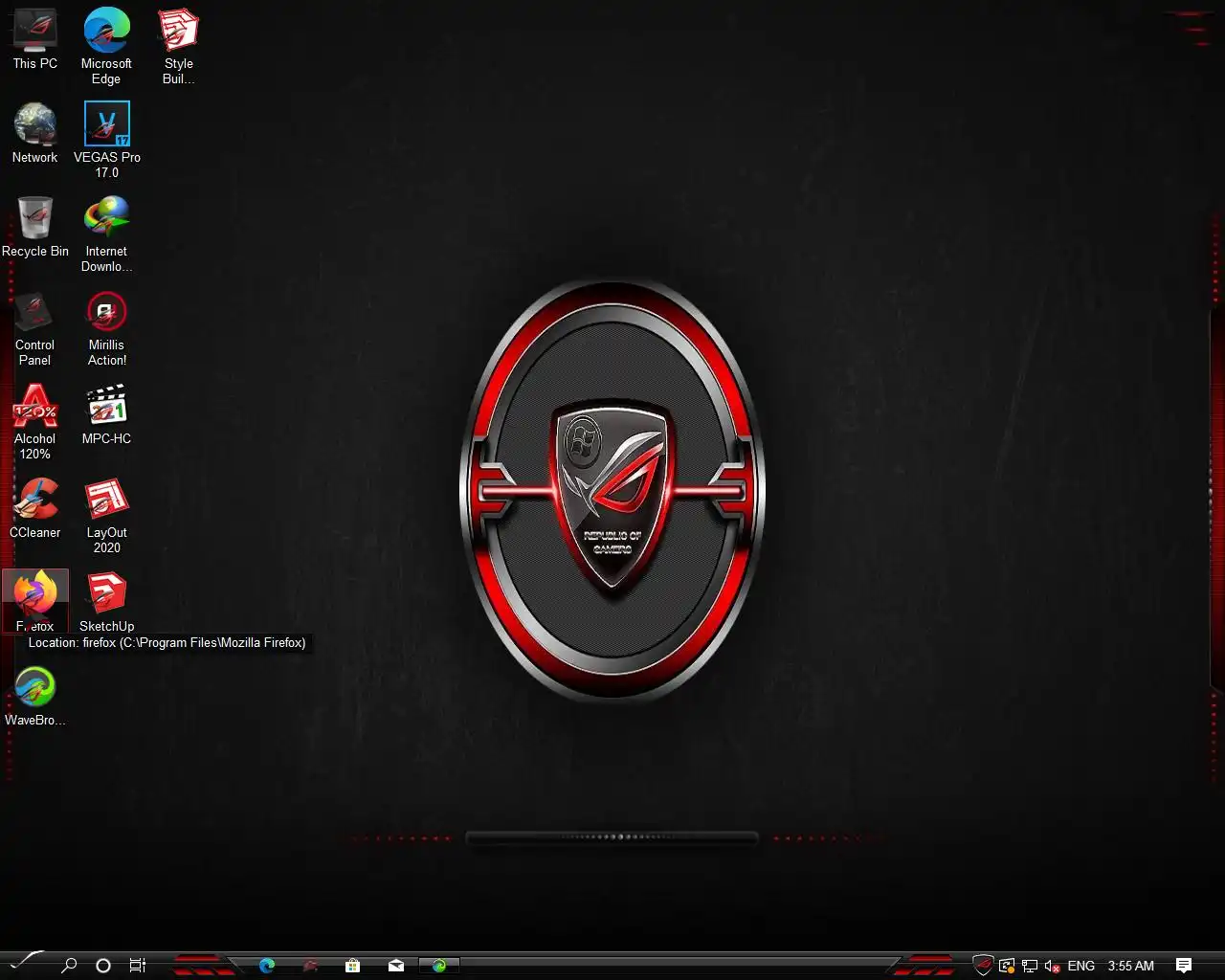Click the muted volume tray icon
1225x980 pixels.
[1053, 966]
